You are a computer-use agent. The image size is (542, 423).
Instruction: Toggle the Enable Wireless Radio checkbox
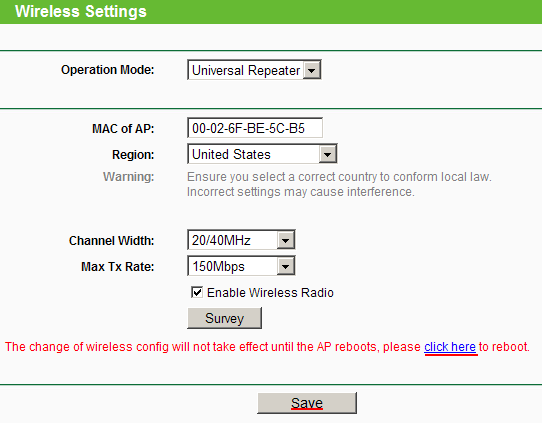pyautogui.click(x=197, y=292)
